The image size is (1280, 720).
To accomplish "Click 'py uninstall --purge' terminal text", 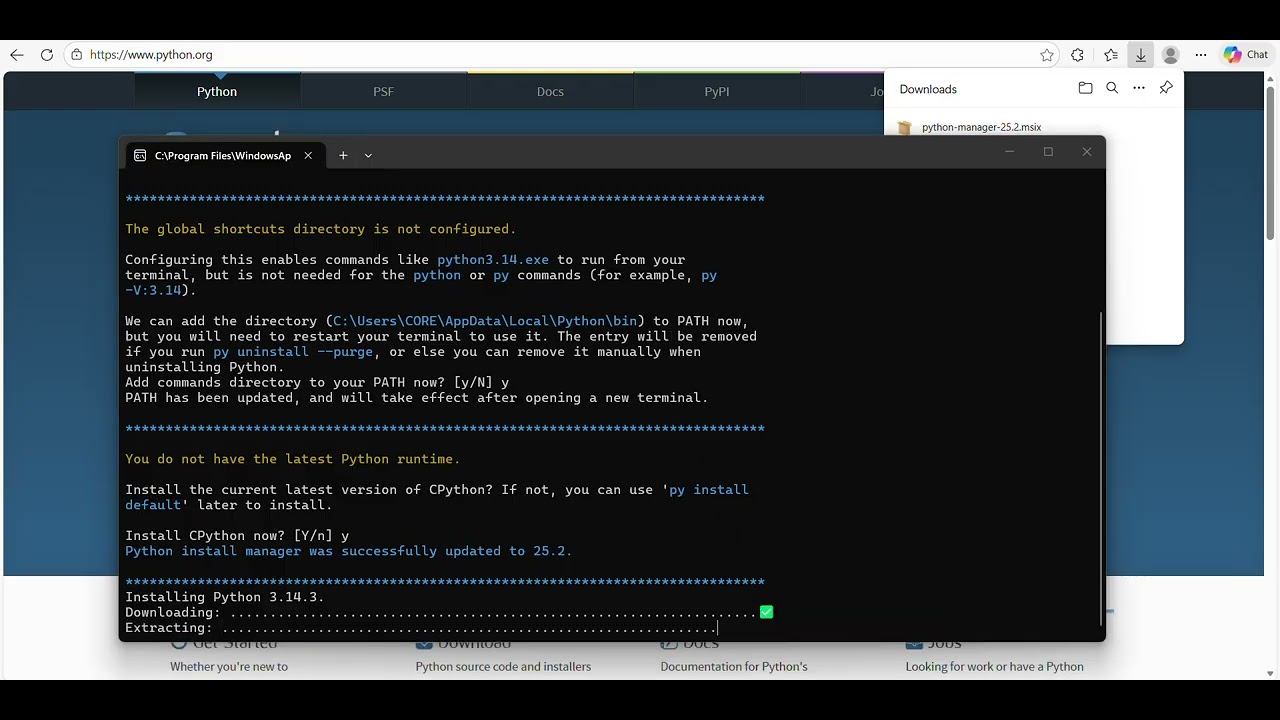I will (293, 352).
